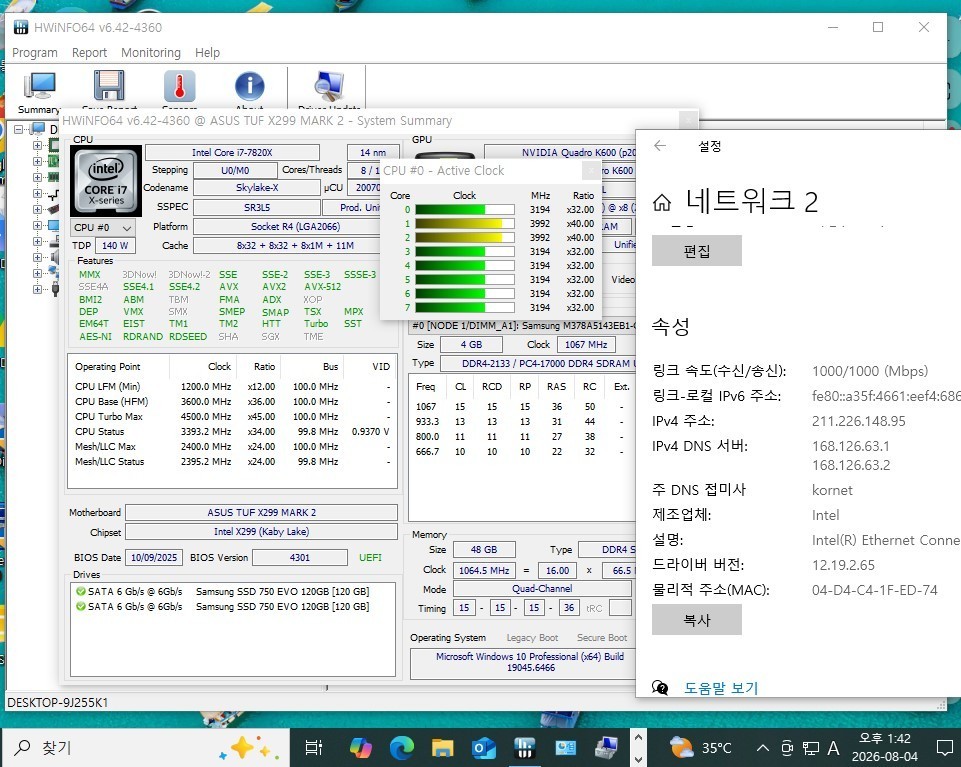Click the HWiNFO64 title bar app icon
Viewport: 961px width, 767px height.
pyautogui.click(x=21, y=27)
